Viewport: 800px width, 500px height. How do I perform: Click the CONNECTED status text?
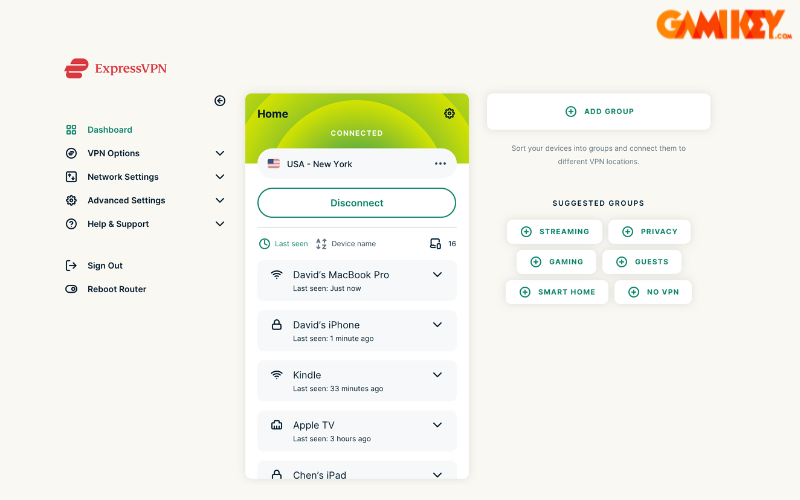pyautogui.click(x=357, y=133)
